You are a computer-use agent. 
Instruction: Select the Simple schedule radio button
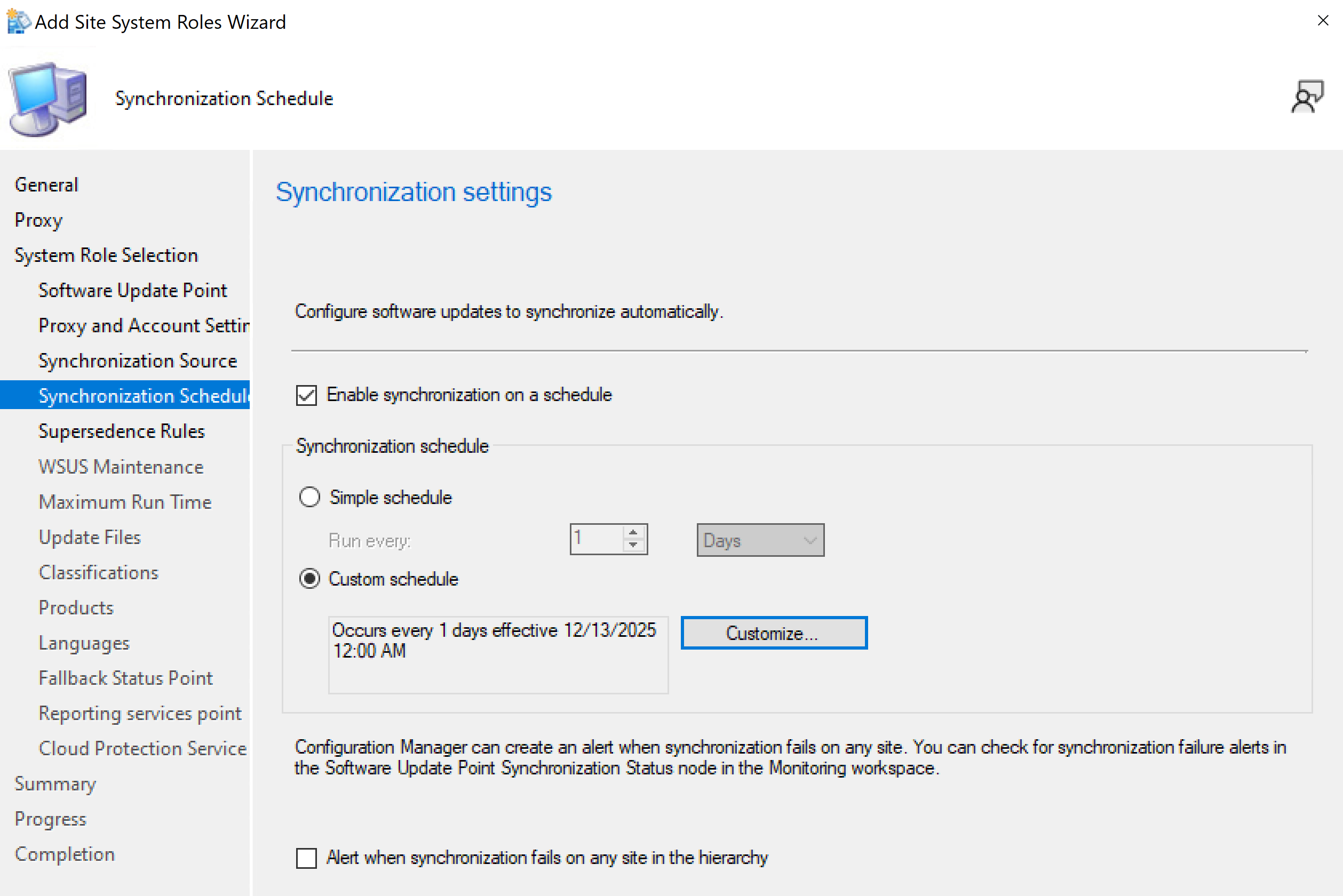[309, 497]
